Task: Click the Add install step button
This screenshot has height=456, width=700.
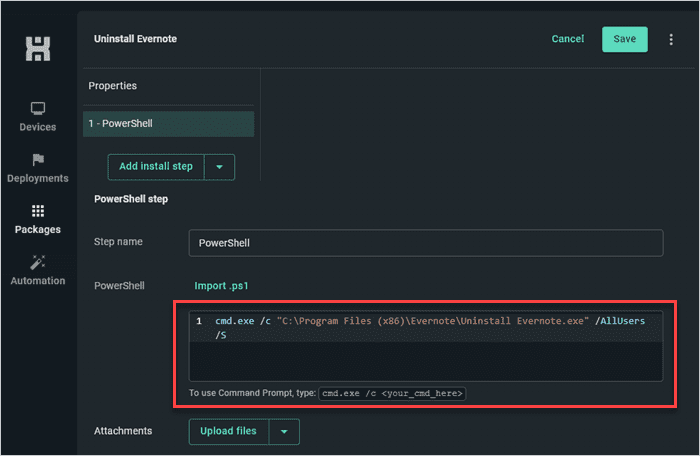Action: click(x=156, y=167)
